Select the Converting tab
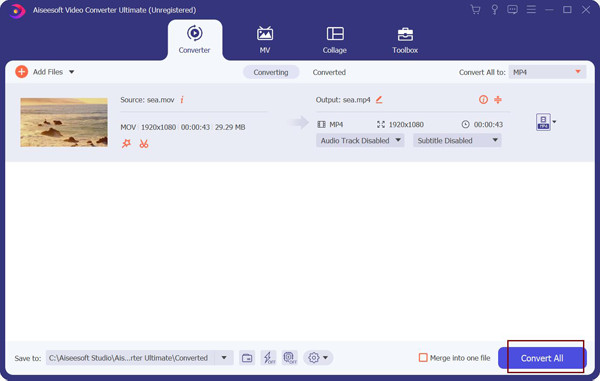Screen dimensions: 600x381 271,72
